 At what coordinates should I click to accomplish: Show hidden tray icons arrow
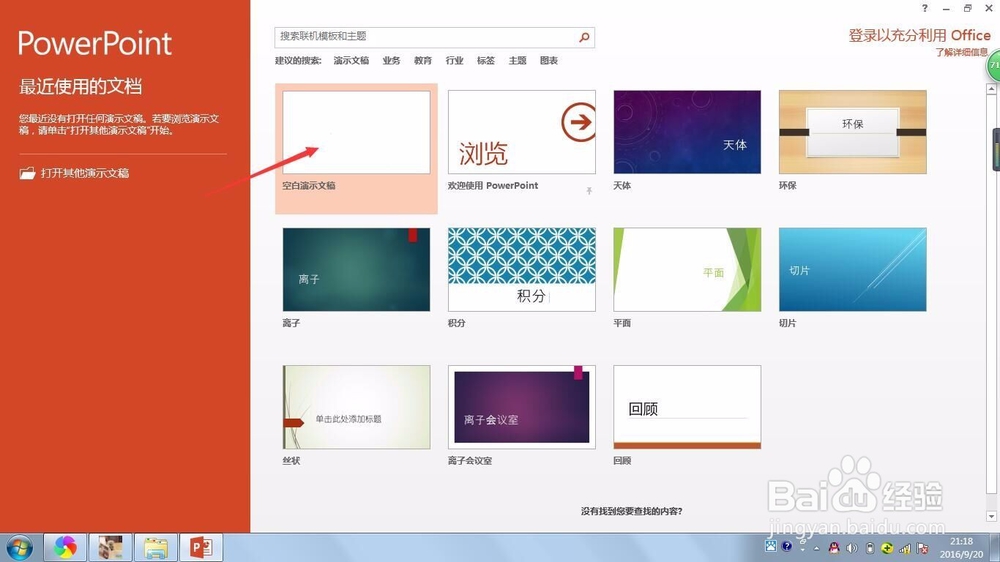point(816,549)
